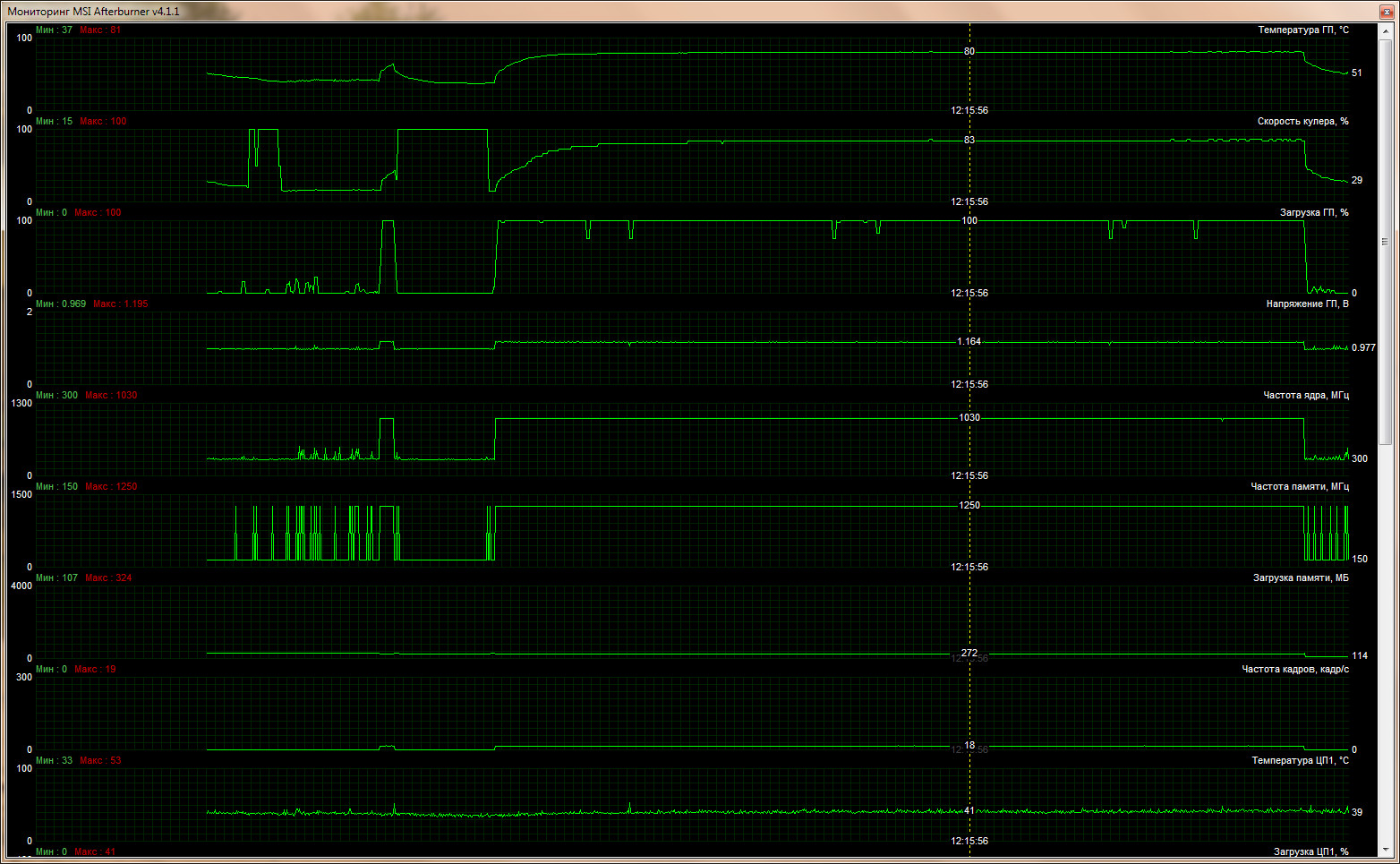Image resolution: width=1400 pixels, height=864 pixels.
Task: Click the scrollbar down arrow in monitoring window
Action: point(1385,849)
